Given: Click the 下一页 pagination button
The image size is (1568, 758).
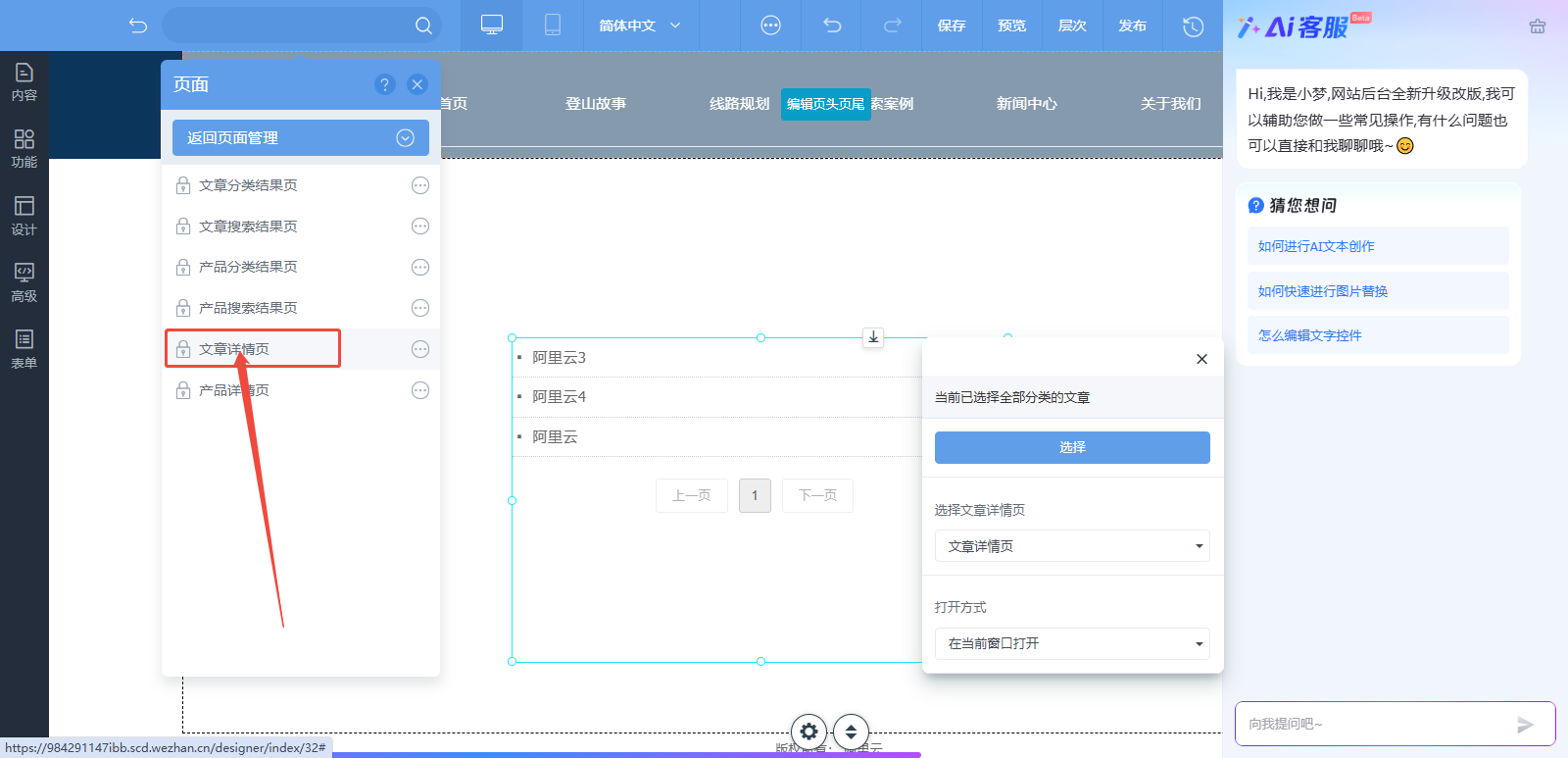Looking at the screenshot, I should [x=817, y=495].
